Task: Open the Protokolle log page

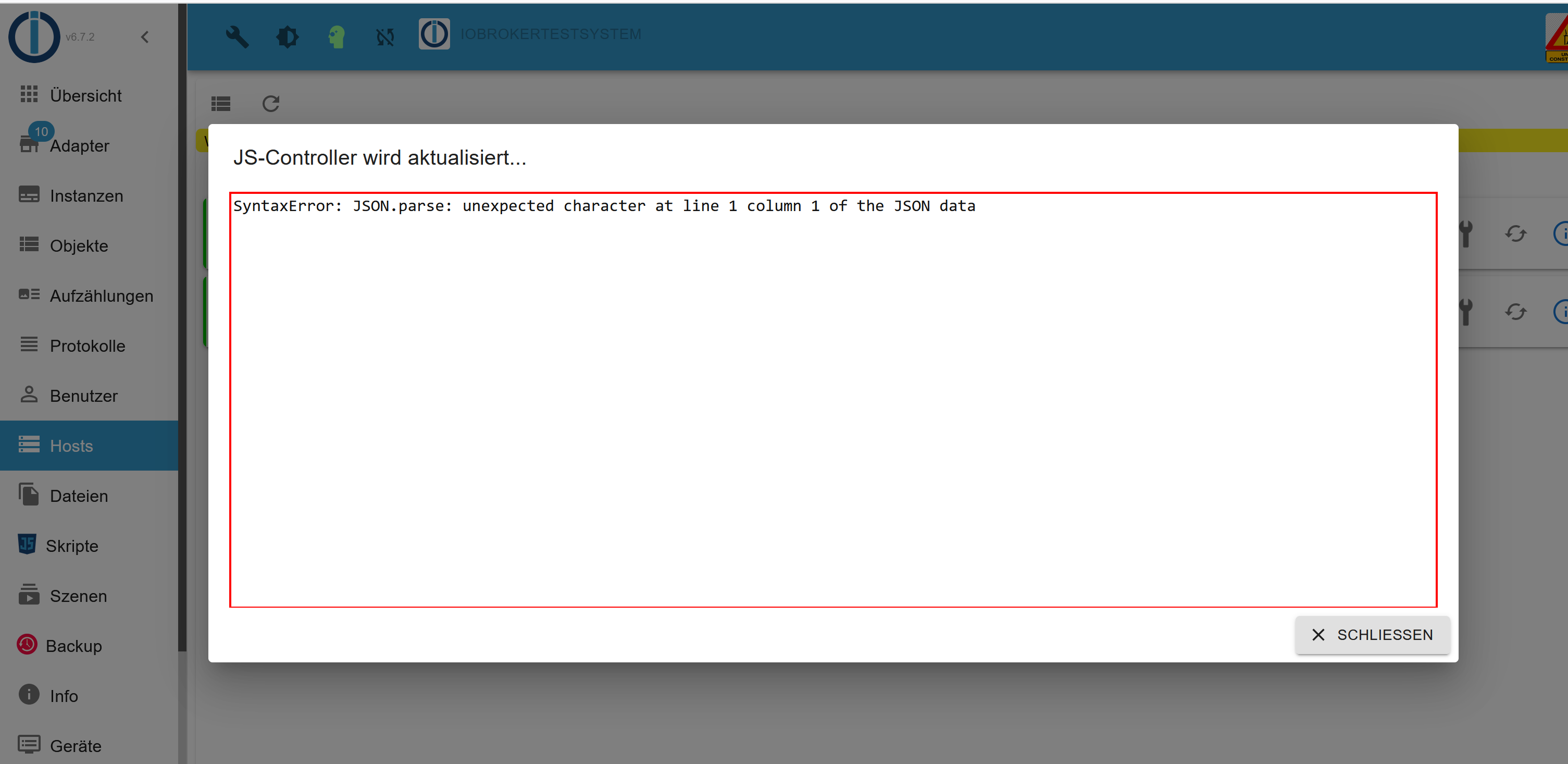Action: click(87, 346)
